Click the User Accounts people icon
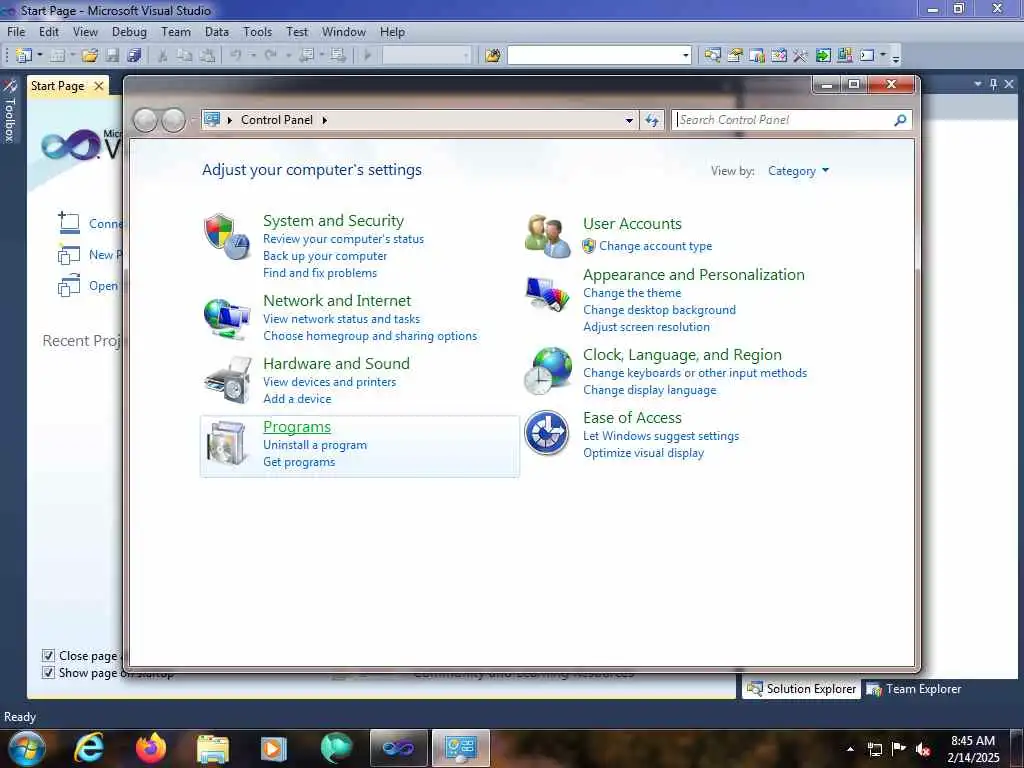1024x768 pixels. [x=547, y=236]
